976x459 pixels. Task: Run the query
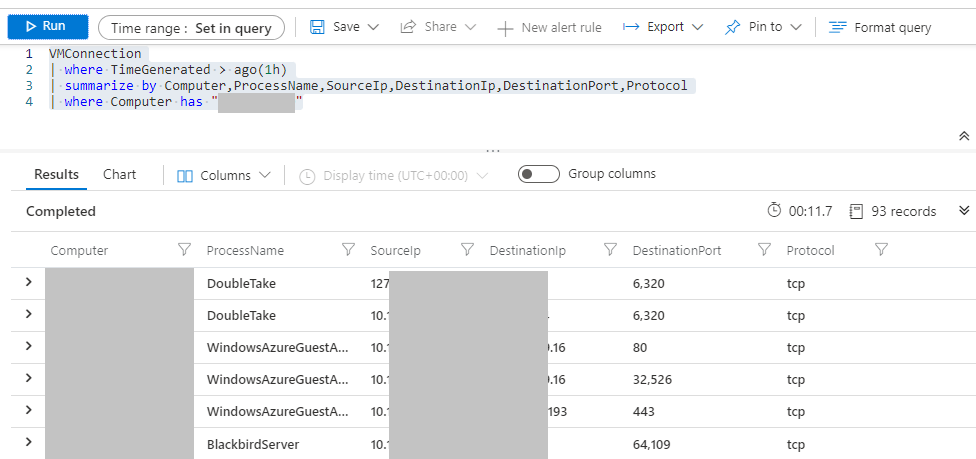pyautogui.click(x=44, y=26)
